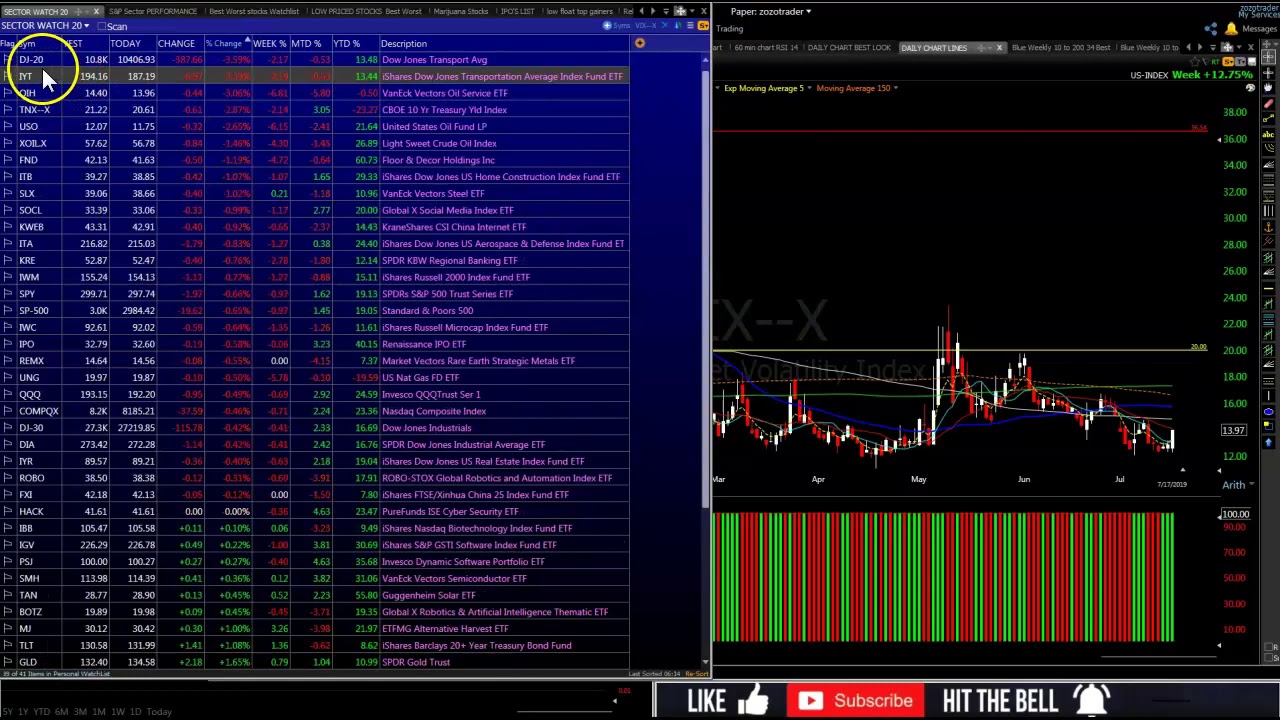The image size is (1280, 720).
Task: Select the abc text note tool
Action: [1268, 134]
